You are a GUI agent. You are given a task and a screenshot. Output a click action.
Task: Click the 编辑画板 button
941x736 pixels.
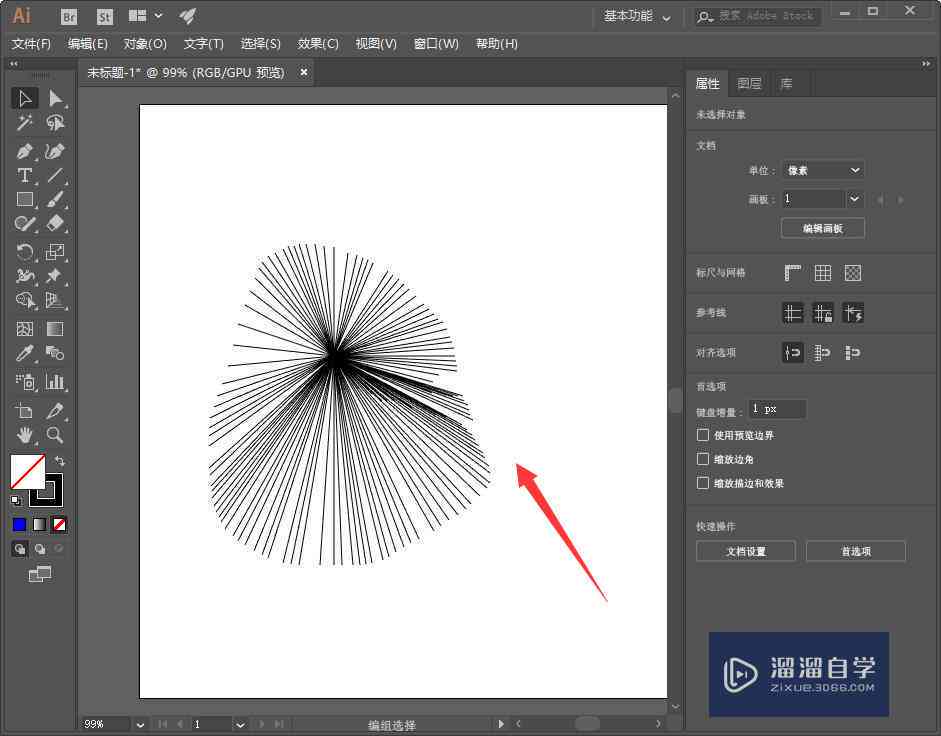[823, 228]
